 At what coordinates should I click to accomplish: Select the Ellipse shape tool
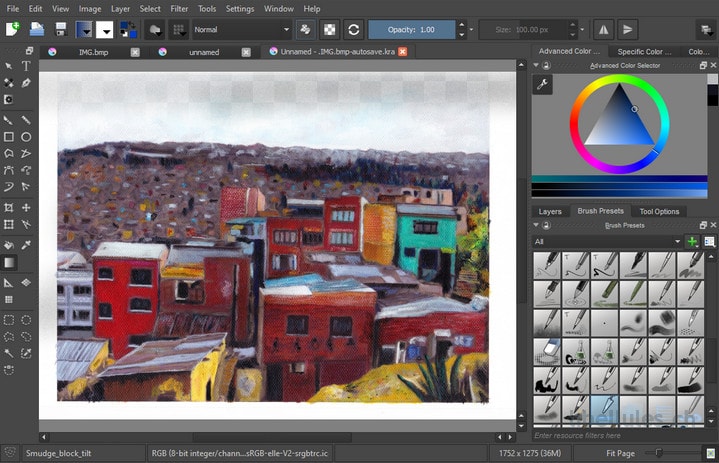pyautogui.click(x=26, y=137)
